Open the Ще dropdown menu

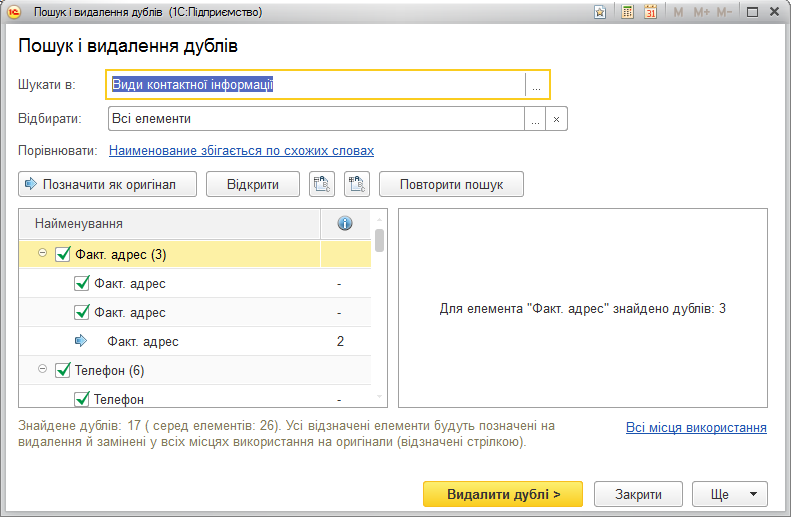730,494
